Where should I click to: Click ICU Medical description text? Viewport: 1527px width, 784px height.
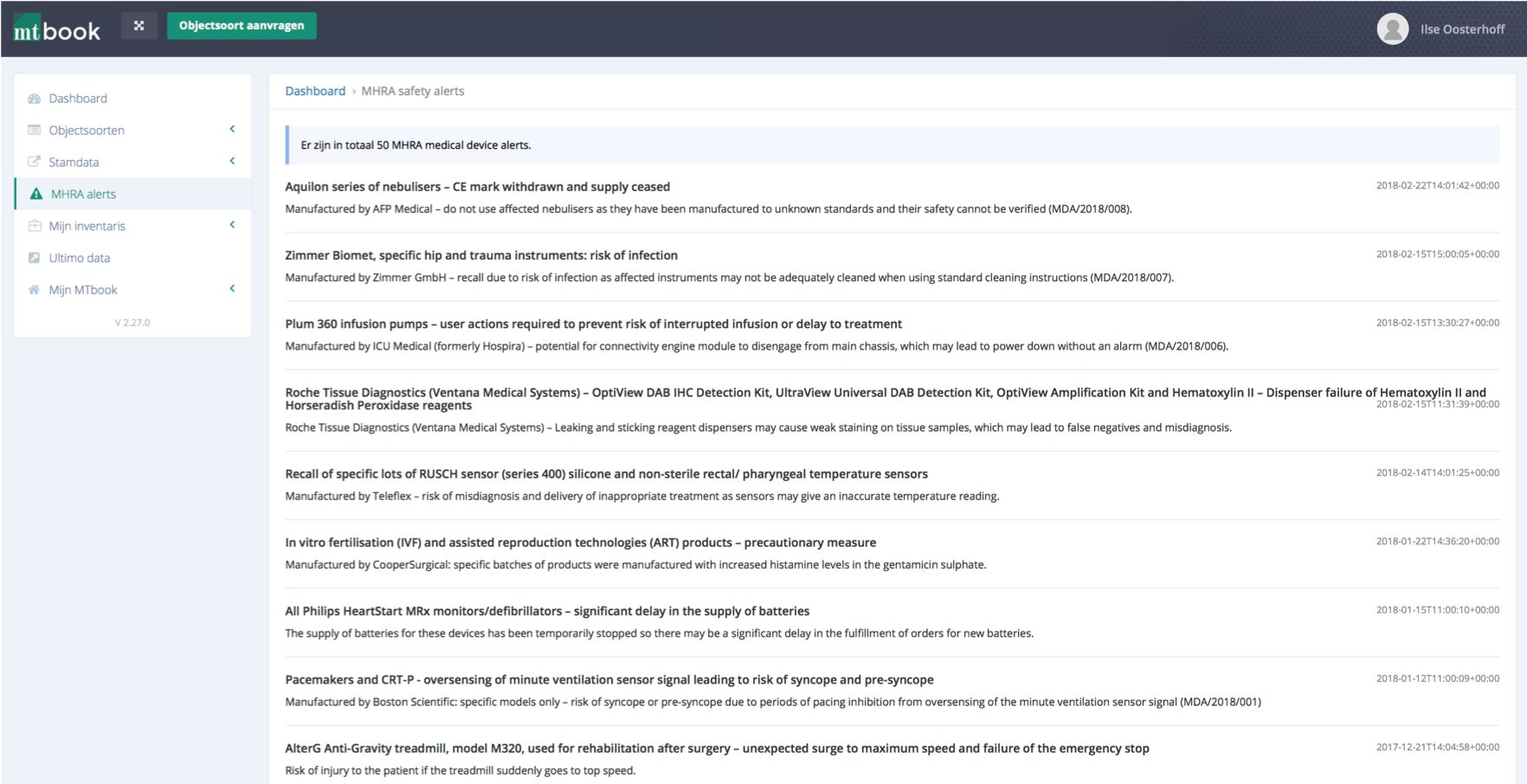coord(757,346)
